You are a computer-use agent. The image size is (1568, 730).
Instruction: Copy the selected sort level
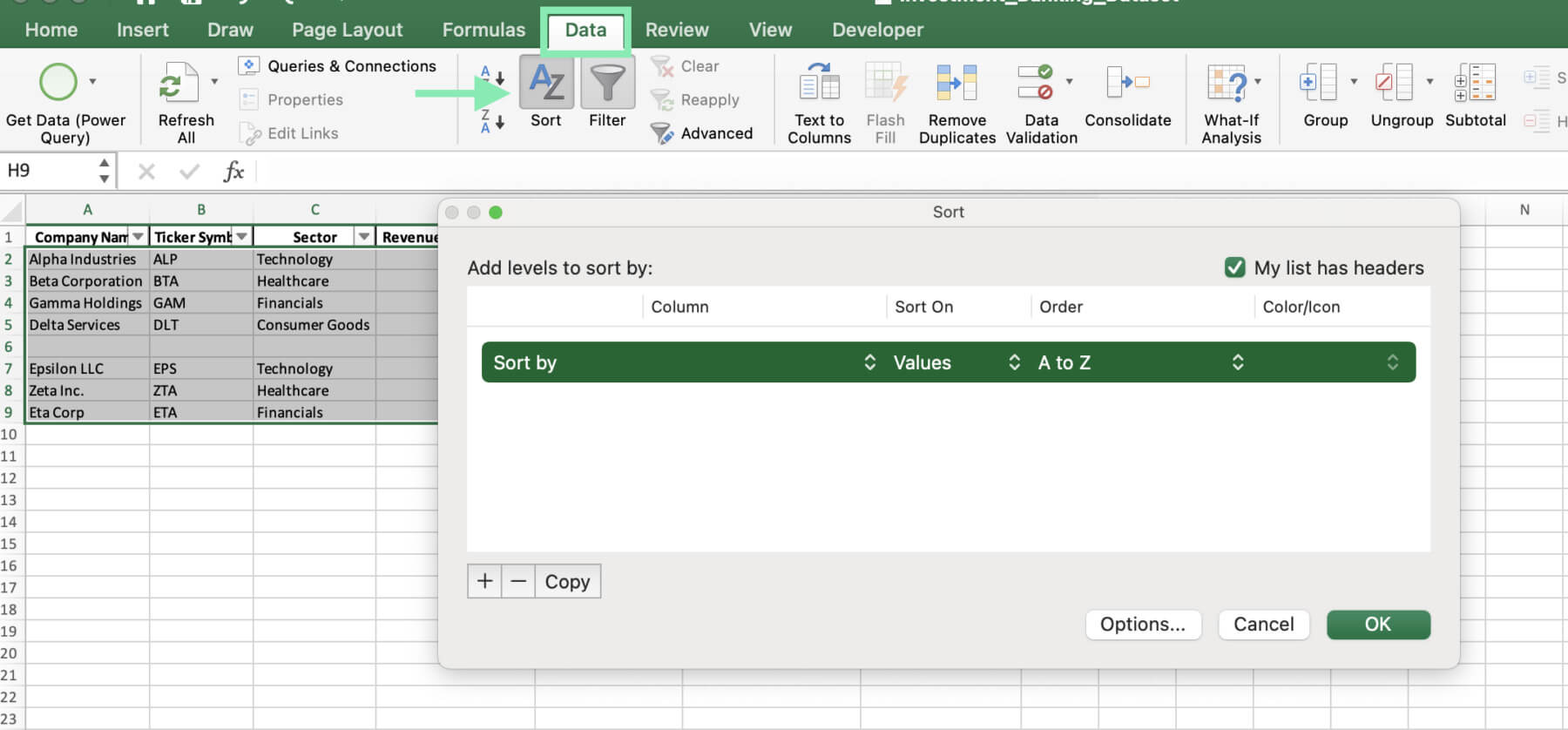point(567,581)
